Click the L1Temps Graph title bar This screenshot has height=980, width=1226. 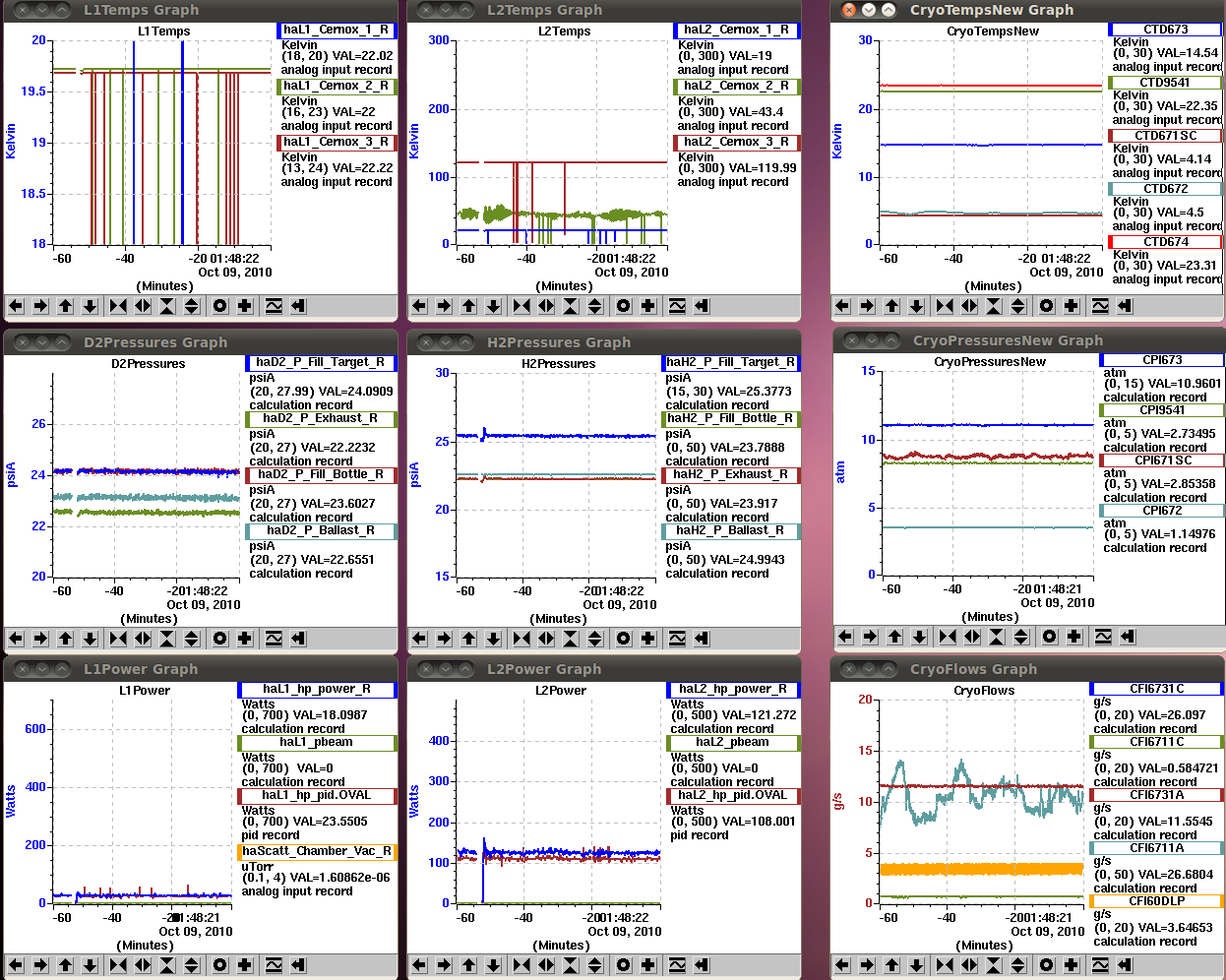[201, 10]
